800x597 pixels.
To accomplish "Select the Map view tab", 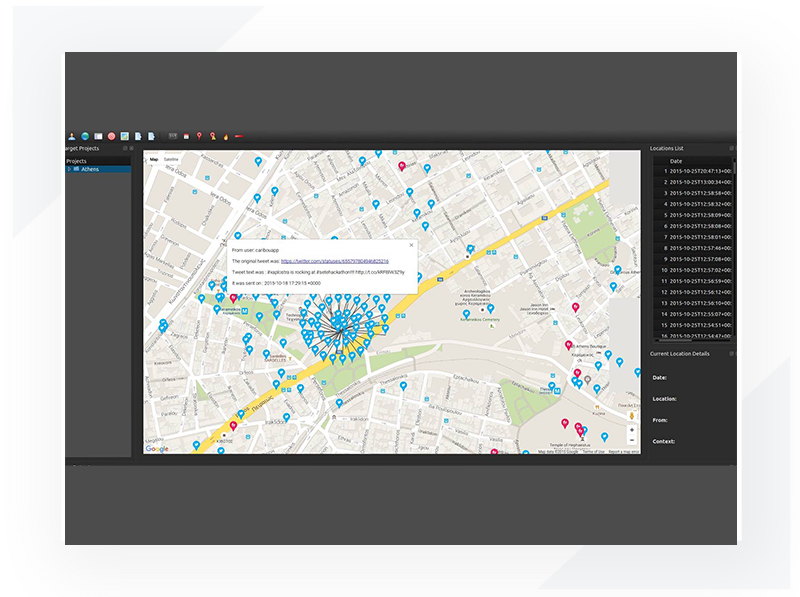I will tap(154, 158).
